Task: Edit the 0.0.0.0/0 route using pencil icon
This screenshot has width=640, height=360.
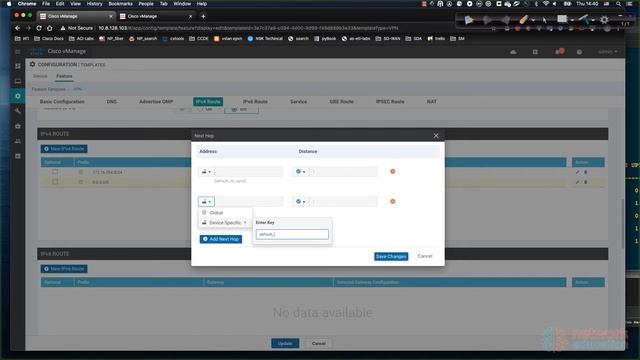Action: pos(577,182)
